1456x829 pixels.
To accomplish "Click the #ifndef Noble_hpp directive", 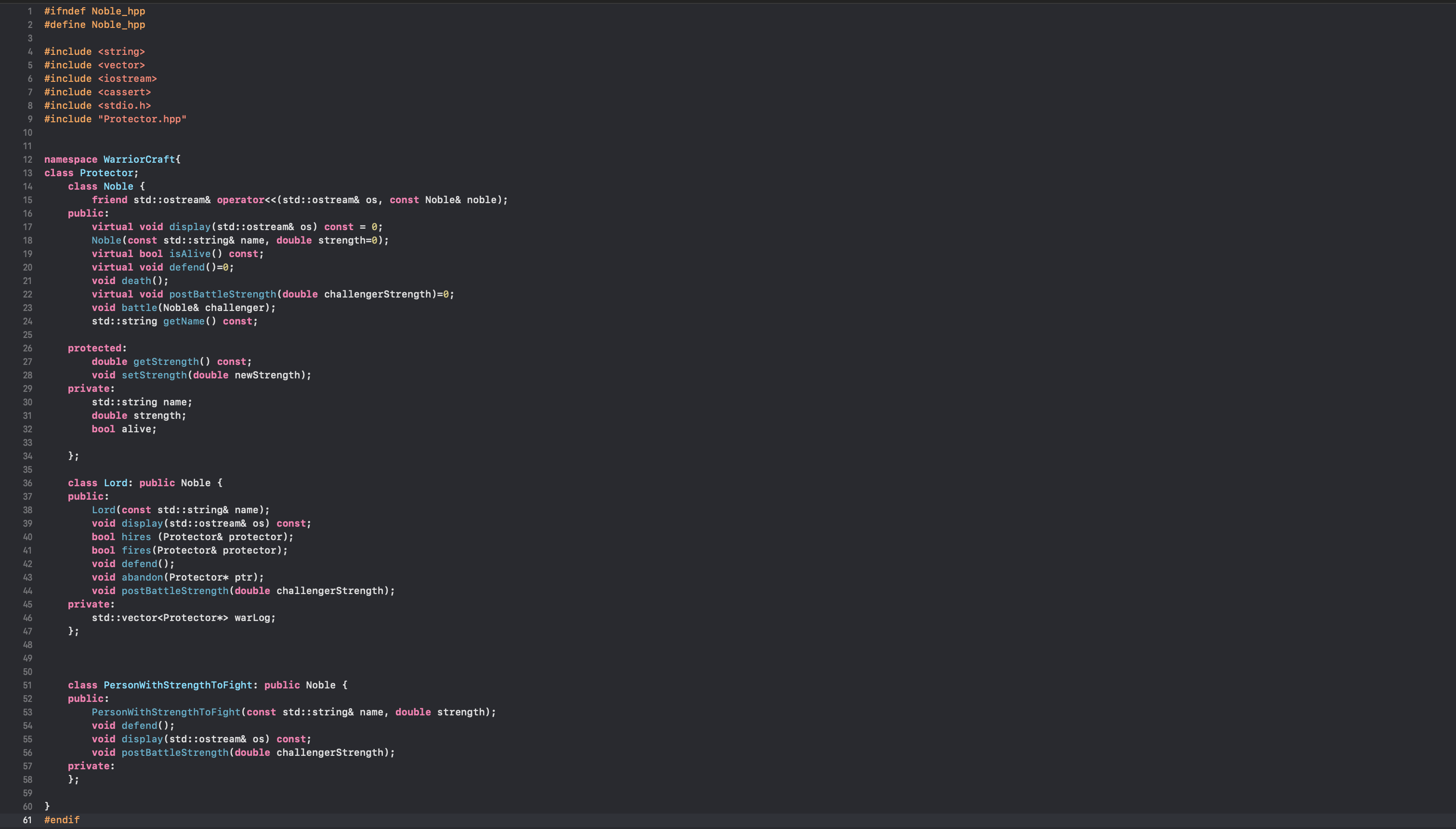I will [94, 12].
